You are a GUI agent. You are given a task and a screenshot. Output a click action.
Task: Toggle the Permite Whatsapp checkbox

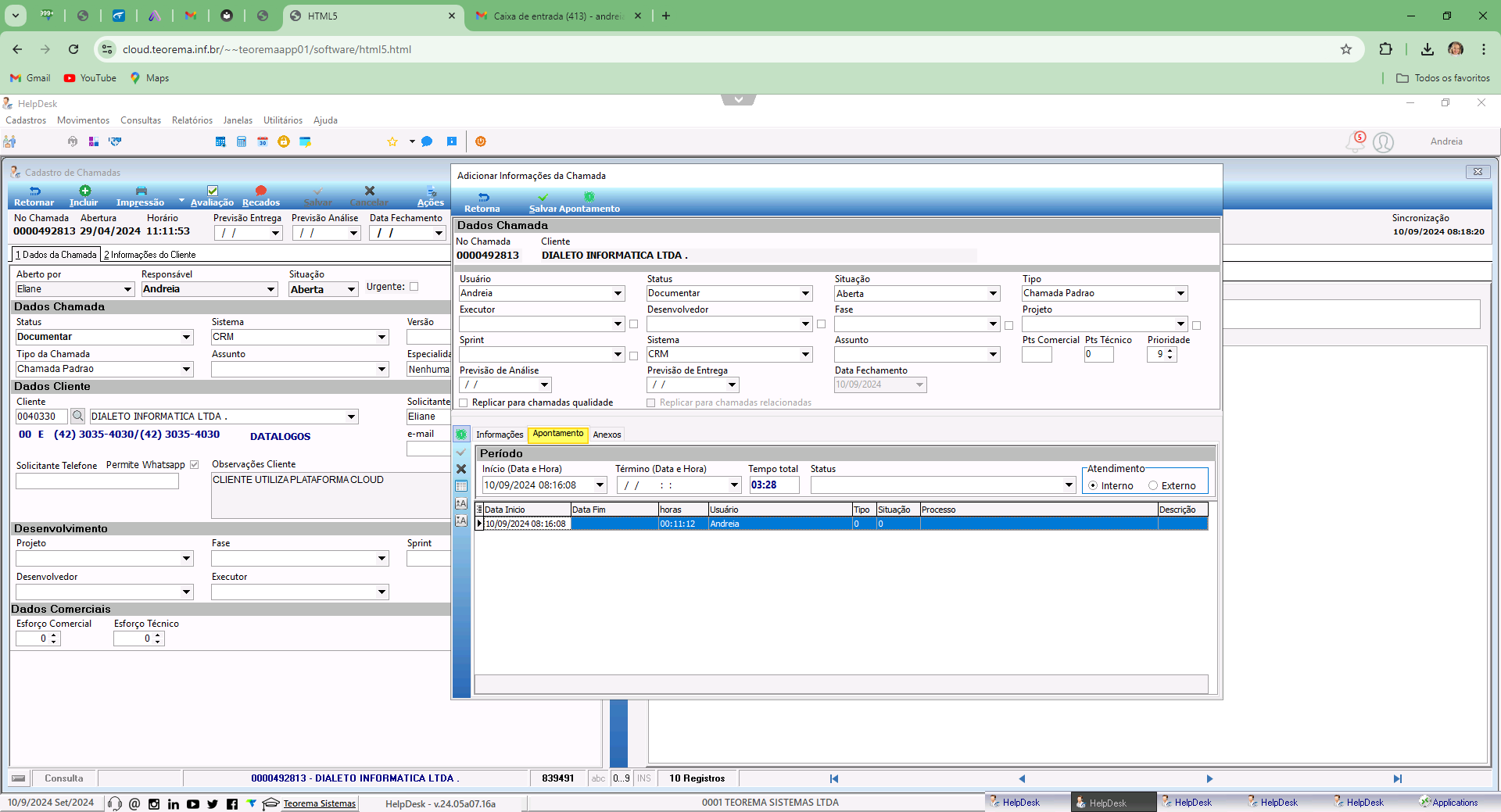click(195, 465)
